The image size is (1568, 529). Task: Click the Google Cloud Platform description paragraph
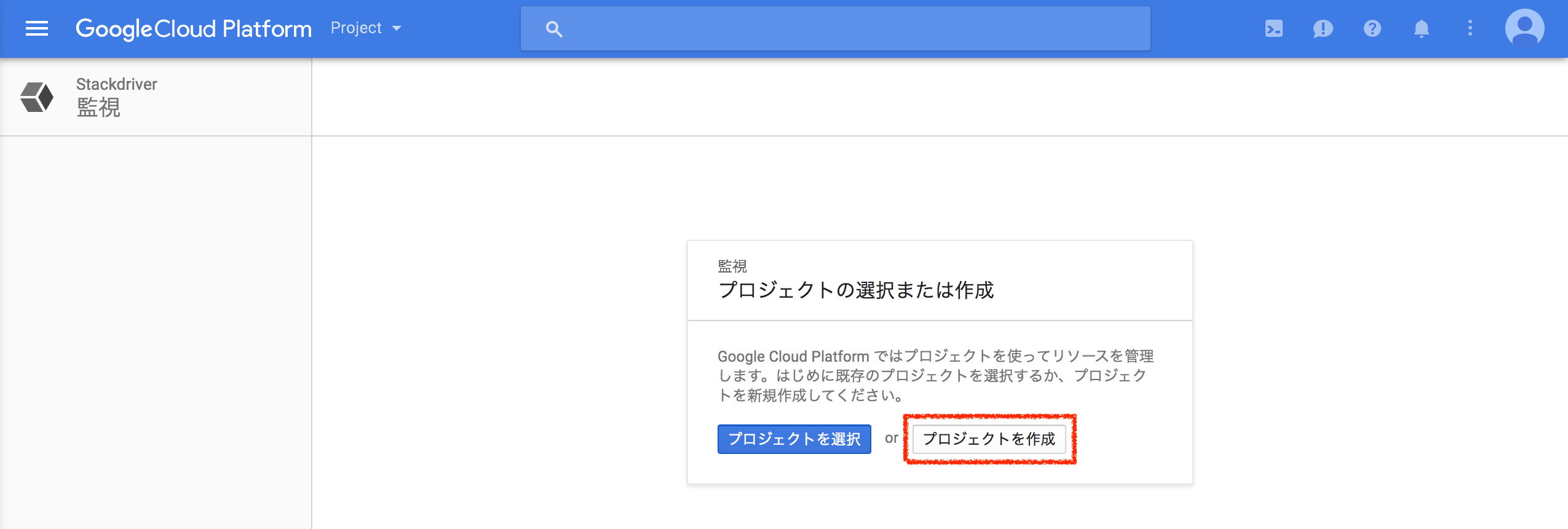(x=935, y=375)
